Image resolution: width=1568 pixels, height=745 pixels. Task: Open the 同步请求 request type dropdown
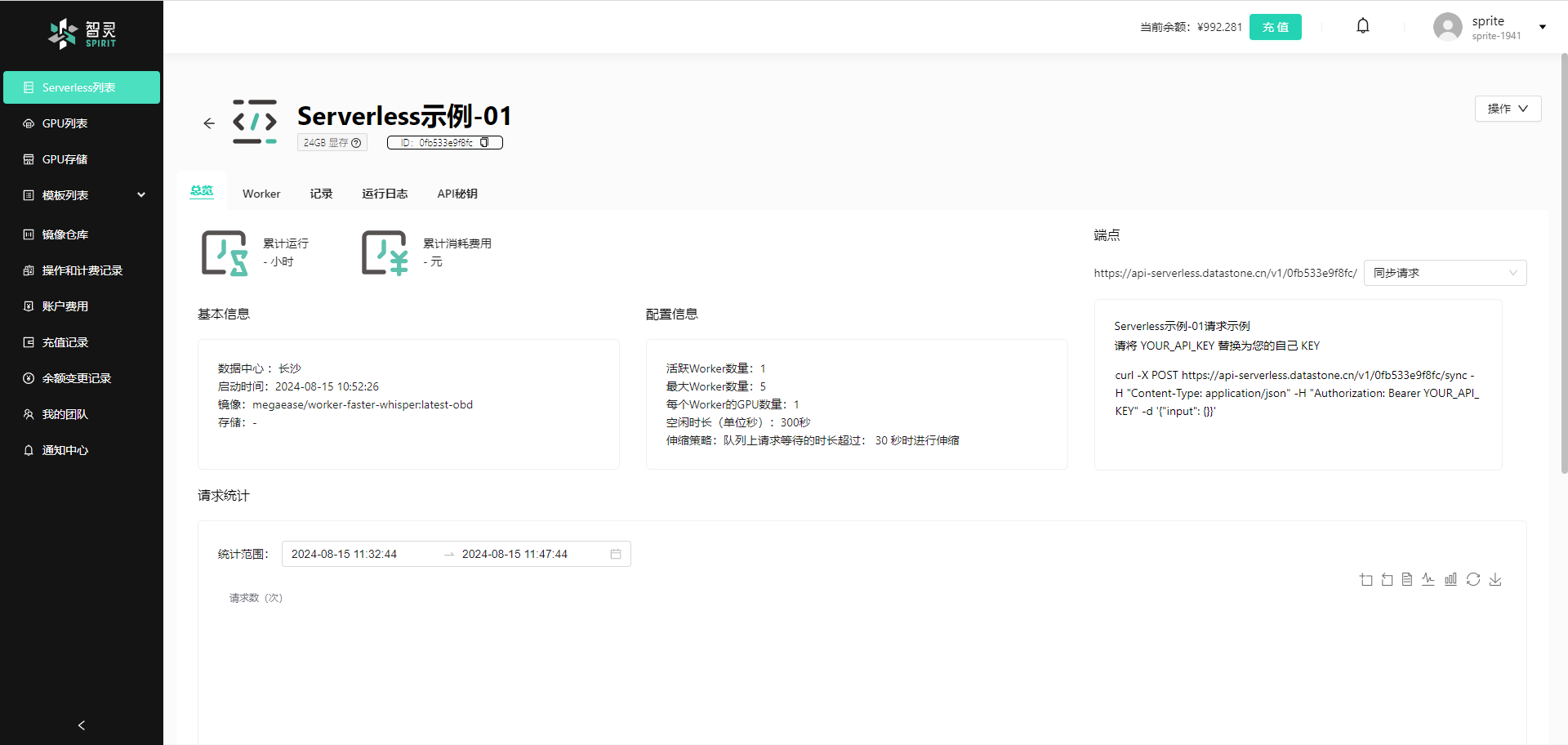1445,273
